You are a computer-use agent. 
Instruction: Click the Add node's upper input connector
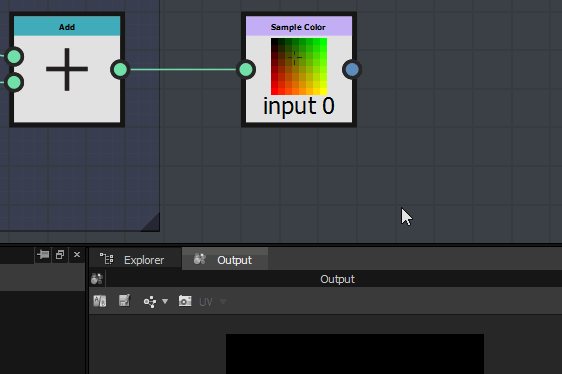coord(14,57)
